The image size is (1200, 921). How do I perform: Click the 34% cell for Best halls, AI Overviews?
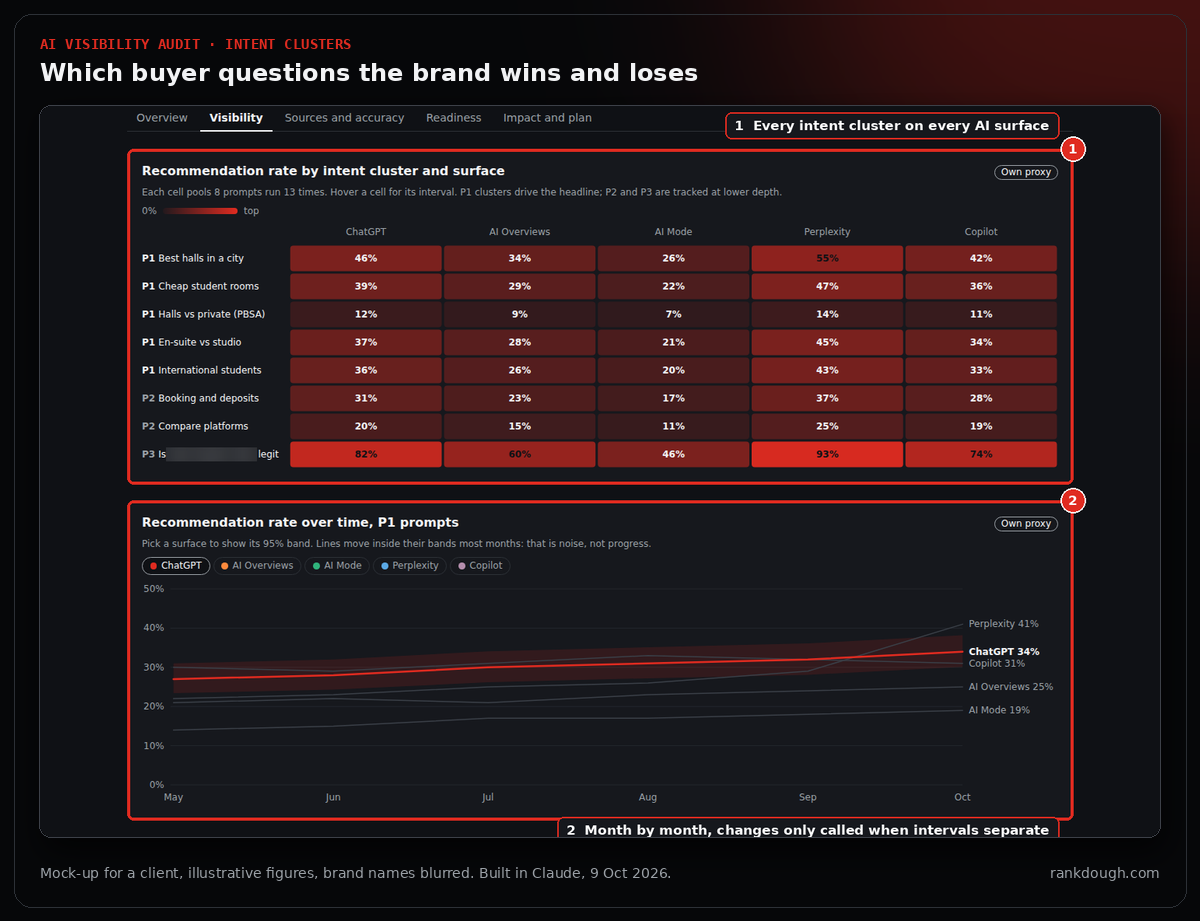519,258
